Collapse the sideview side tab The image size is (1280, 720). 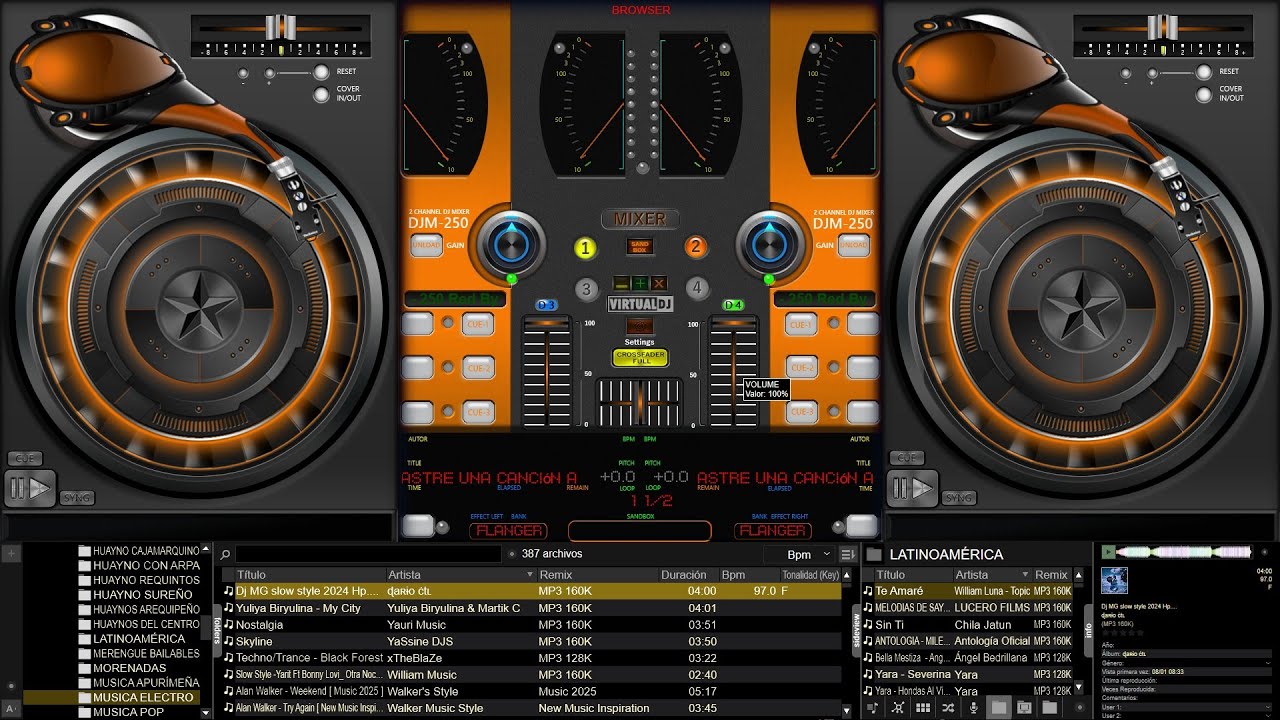tap(856, 630)
